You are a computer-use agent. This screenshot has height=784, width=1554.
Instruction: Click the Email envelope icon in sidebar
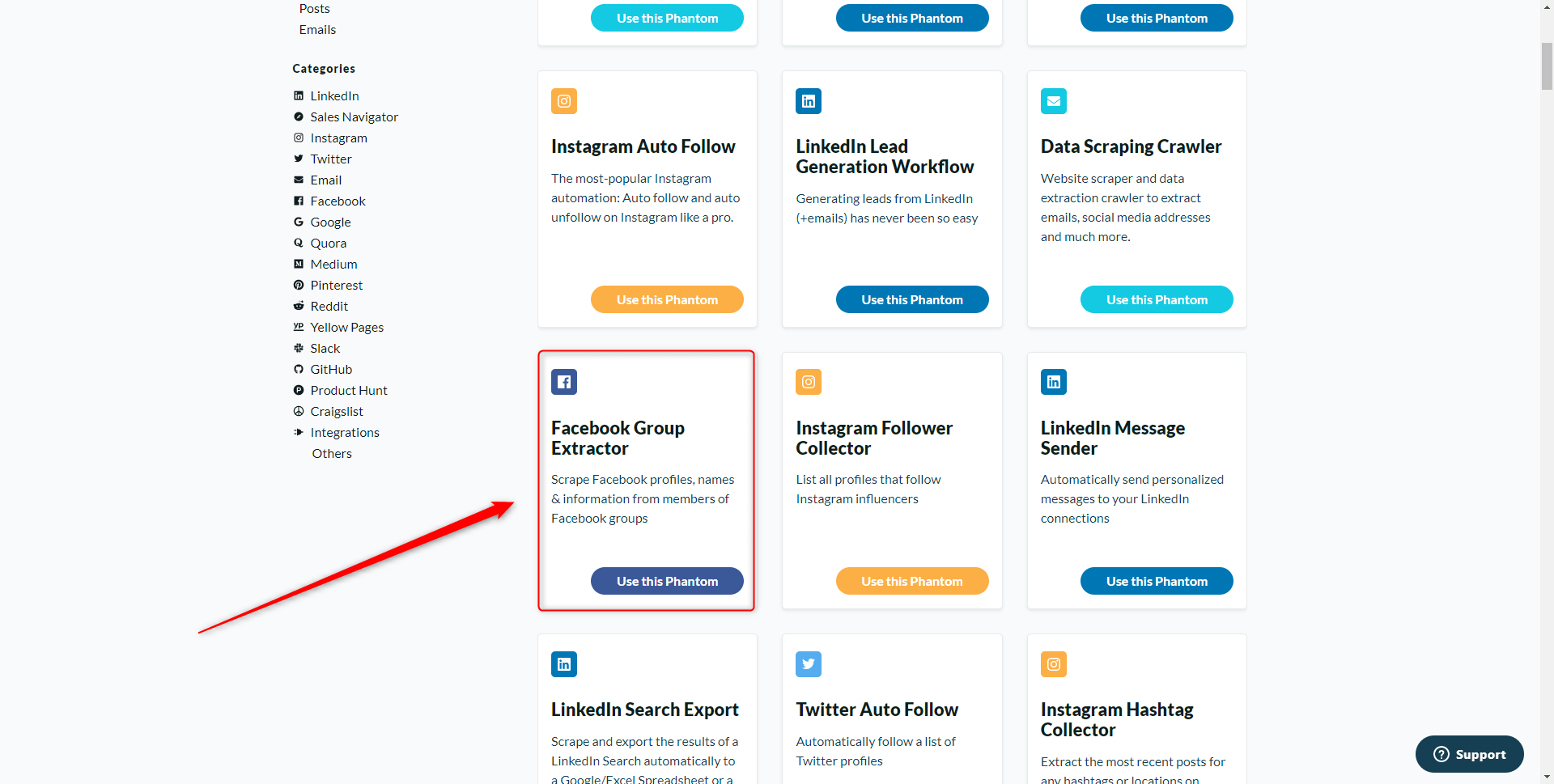click(x=299, y=180)
